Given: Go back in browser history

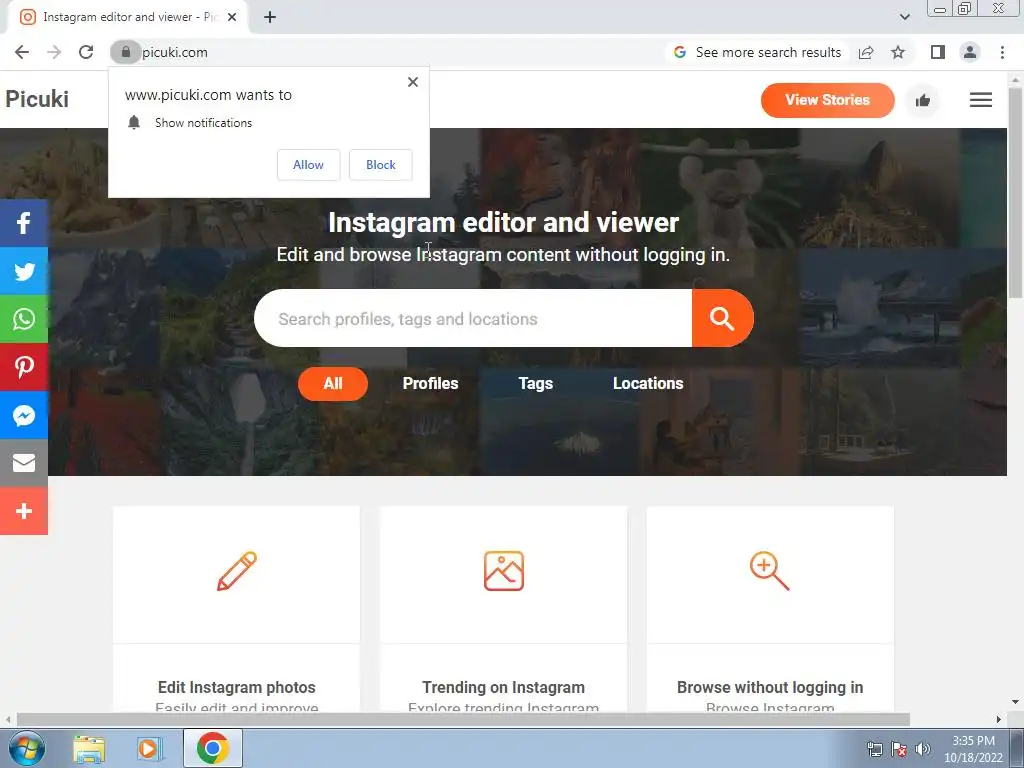Looking at the screenshot, I should click(x=22, y=52).
